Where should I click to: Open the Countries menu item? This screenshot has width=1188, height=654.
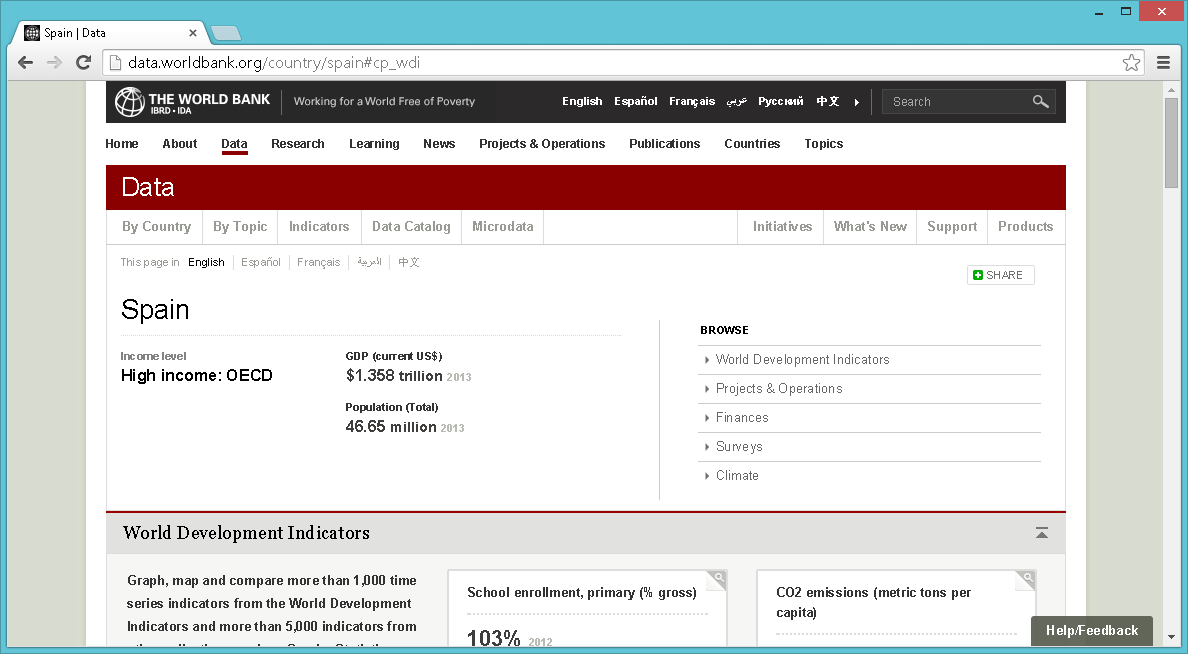pyautogui.click(x=752, y=144)
